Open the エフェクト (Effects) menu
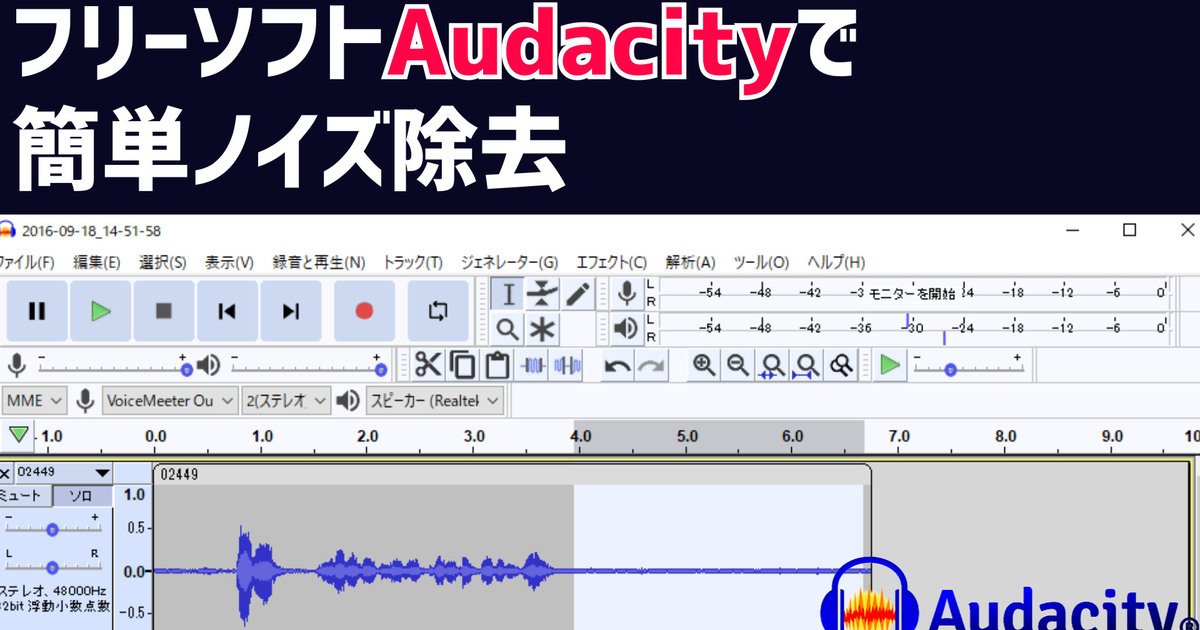The width and height of the screenshot is (1200, 630). point(611,262)
